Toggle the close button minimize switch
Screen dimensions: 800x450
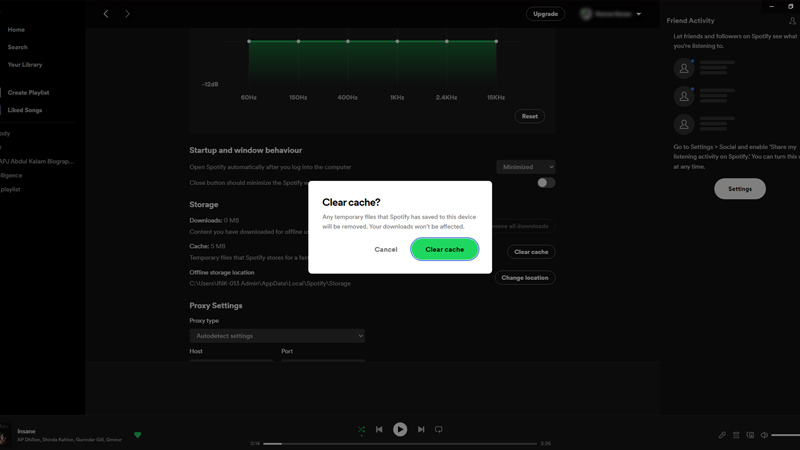point(546,183)
